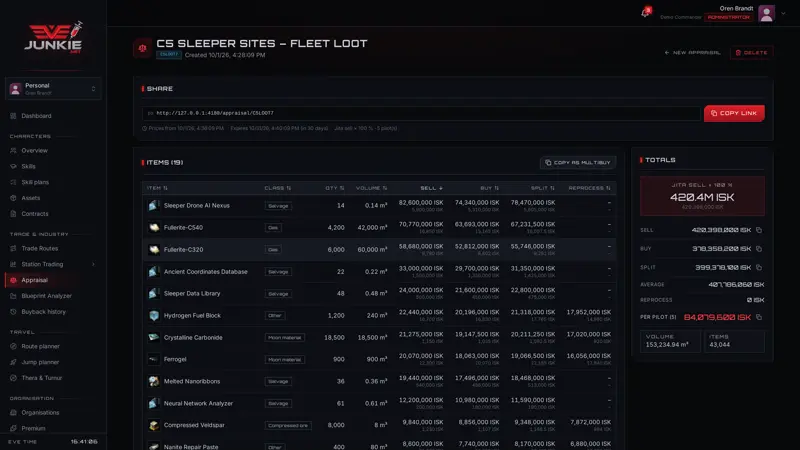Toggle the Sell column sort
This screenshot has width=800, height=450.
point(432,188)
